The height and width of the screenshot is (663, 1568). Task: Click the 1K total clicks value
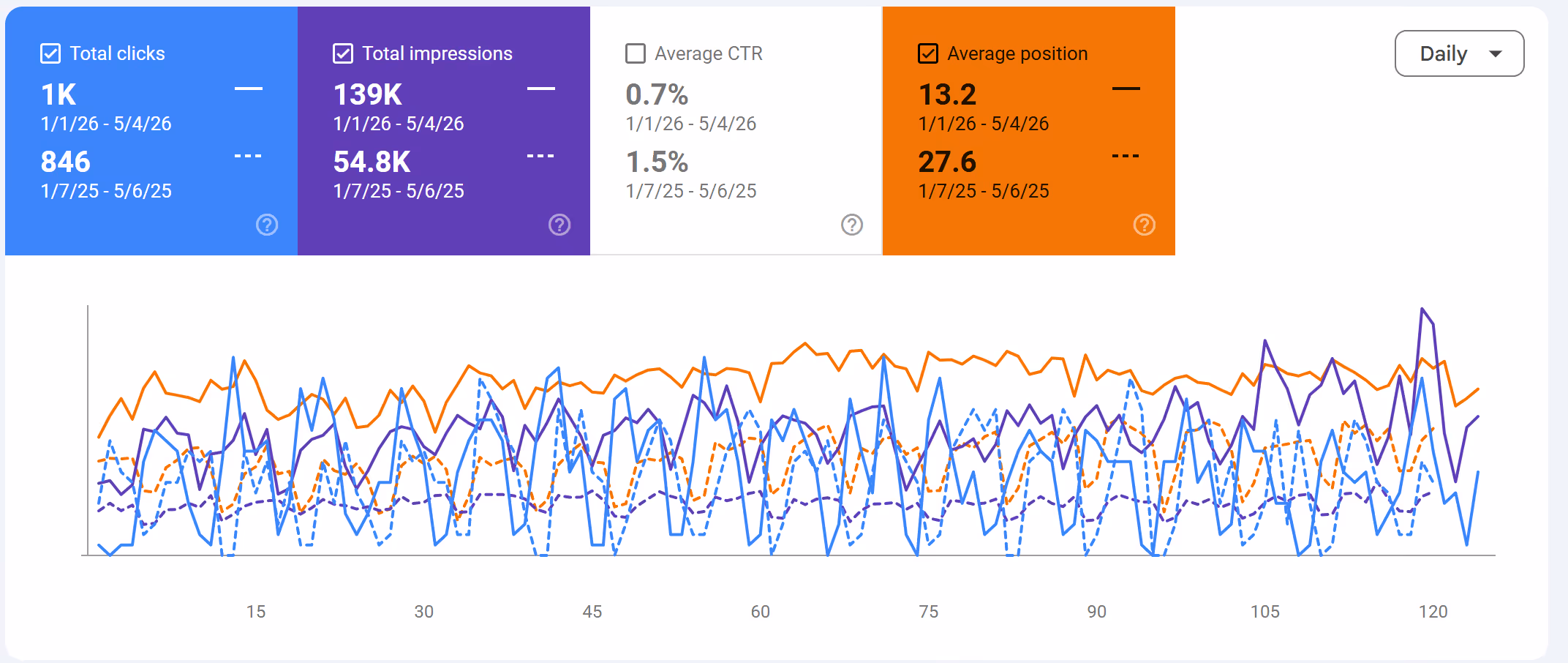point(59,94)
